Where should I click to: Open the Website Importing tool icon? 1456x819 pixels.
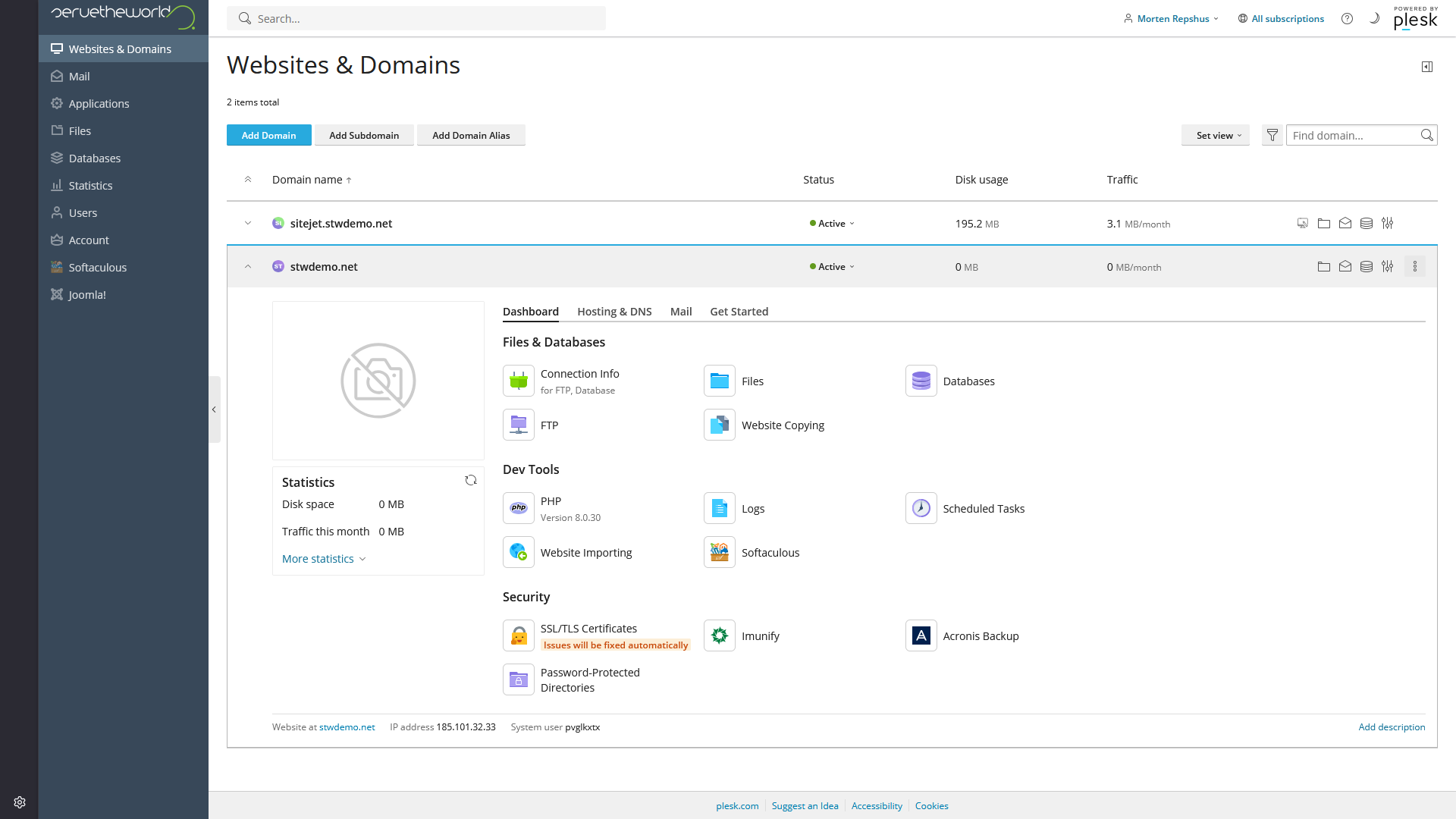click(x=519, y=552)
